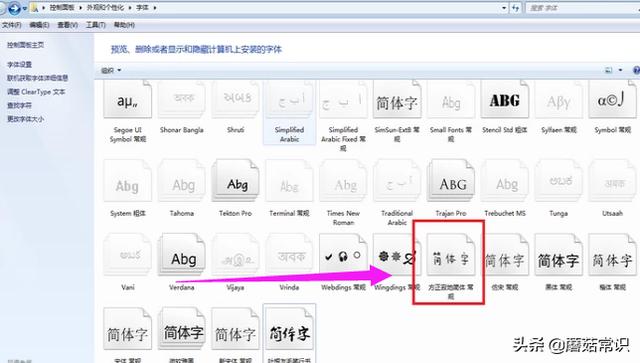Expand the arrow after 外观和个性化 in the address bar

pos(130,8)
